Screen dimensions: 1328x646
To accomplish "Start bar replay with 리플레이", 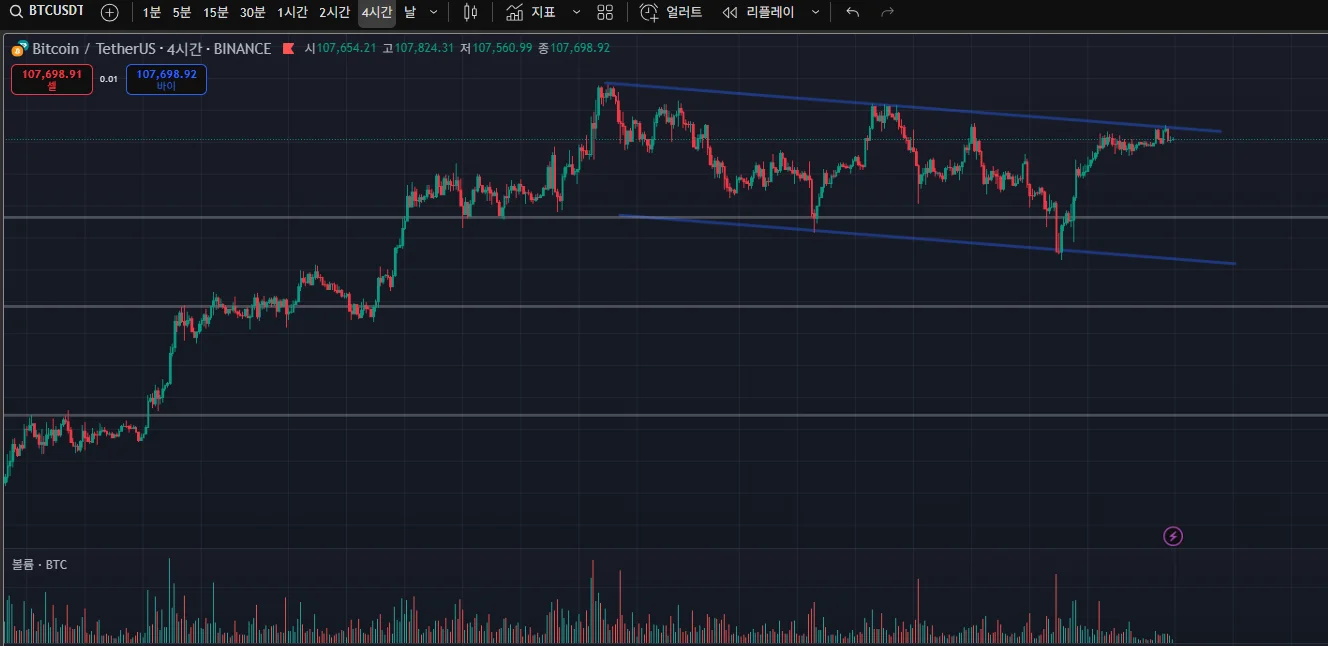I will (758, 13).
